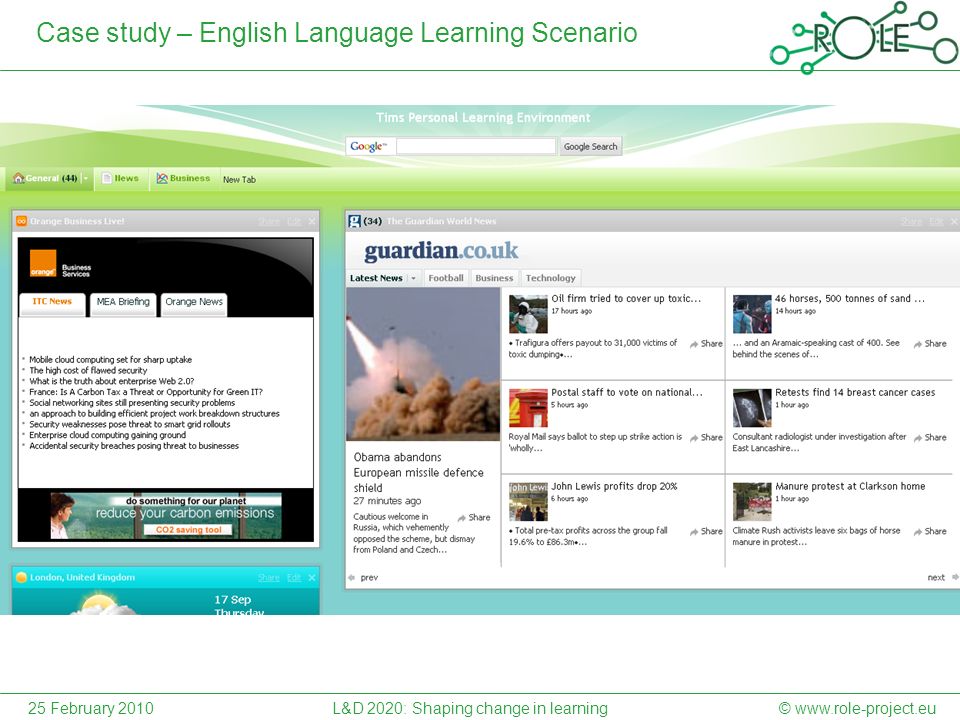The width and height of the screenshot is (960, 720).
Task: Switch to the Business page tab
Action: point(184,178)
